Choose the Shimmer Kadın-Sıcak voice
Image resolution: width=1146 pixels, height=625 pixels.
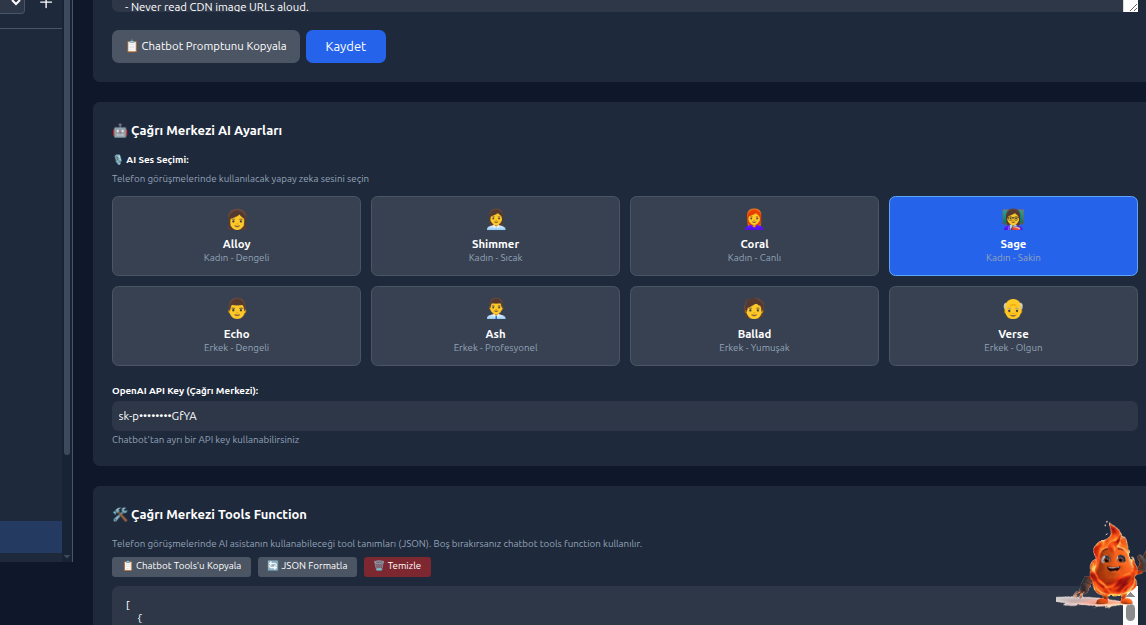pos(495,236)
